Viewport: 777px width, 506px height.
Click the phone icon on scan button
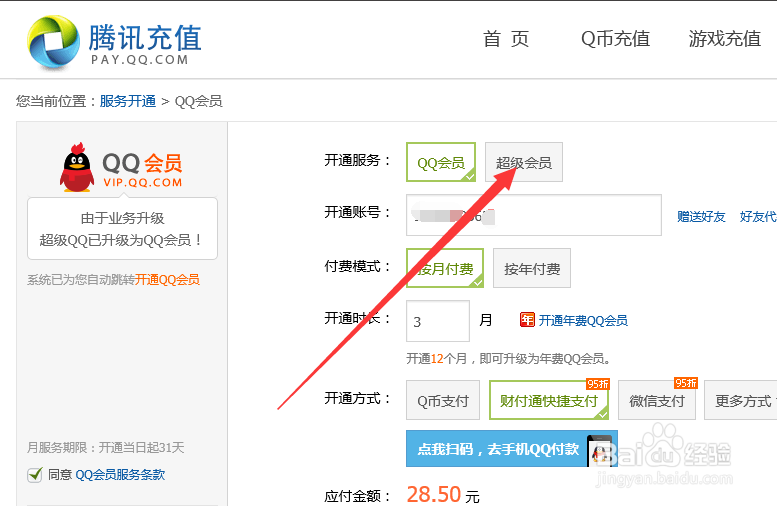click(600, 449)
